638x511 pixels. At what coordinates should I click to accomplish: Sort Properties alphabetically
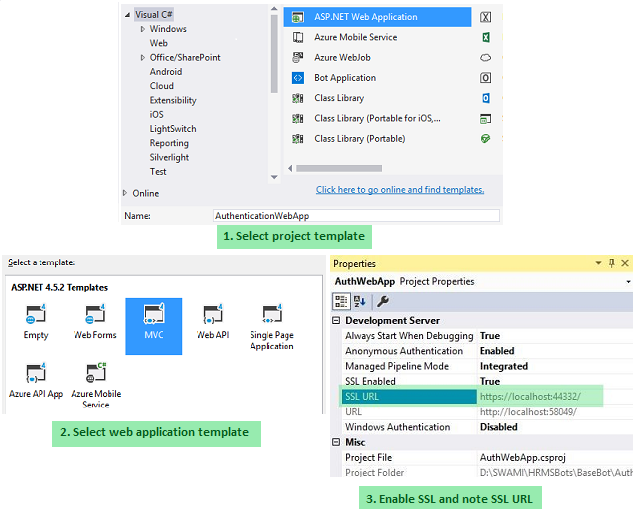point(360,301)
